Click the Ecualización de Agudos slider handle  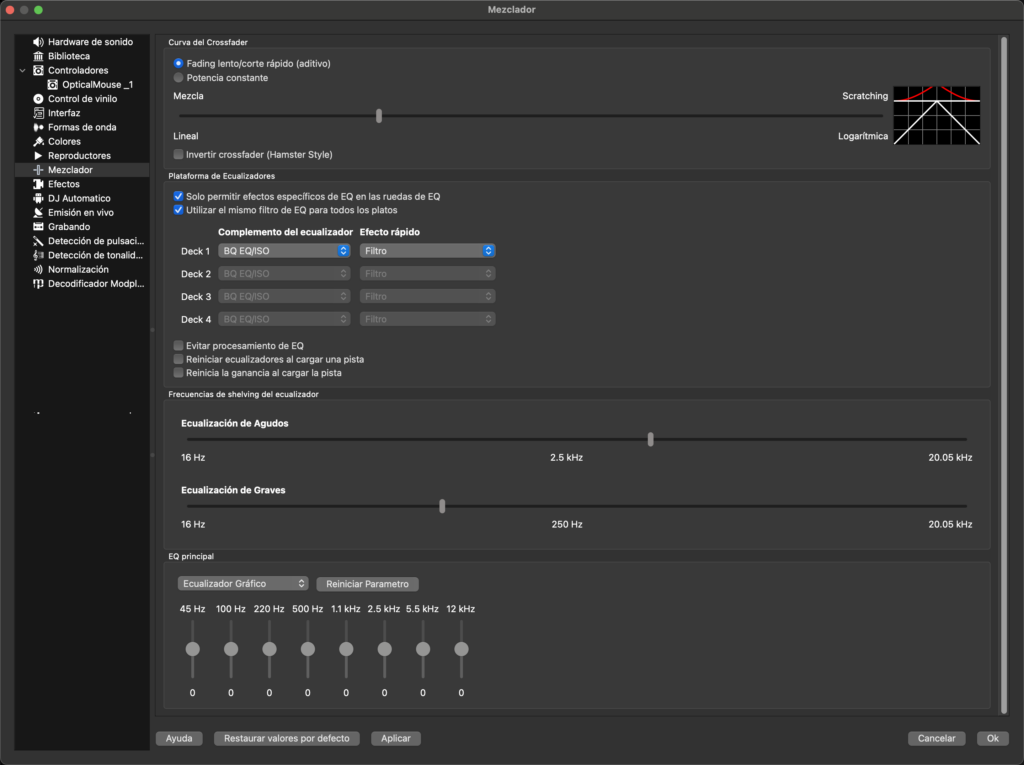point(650,440)
